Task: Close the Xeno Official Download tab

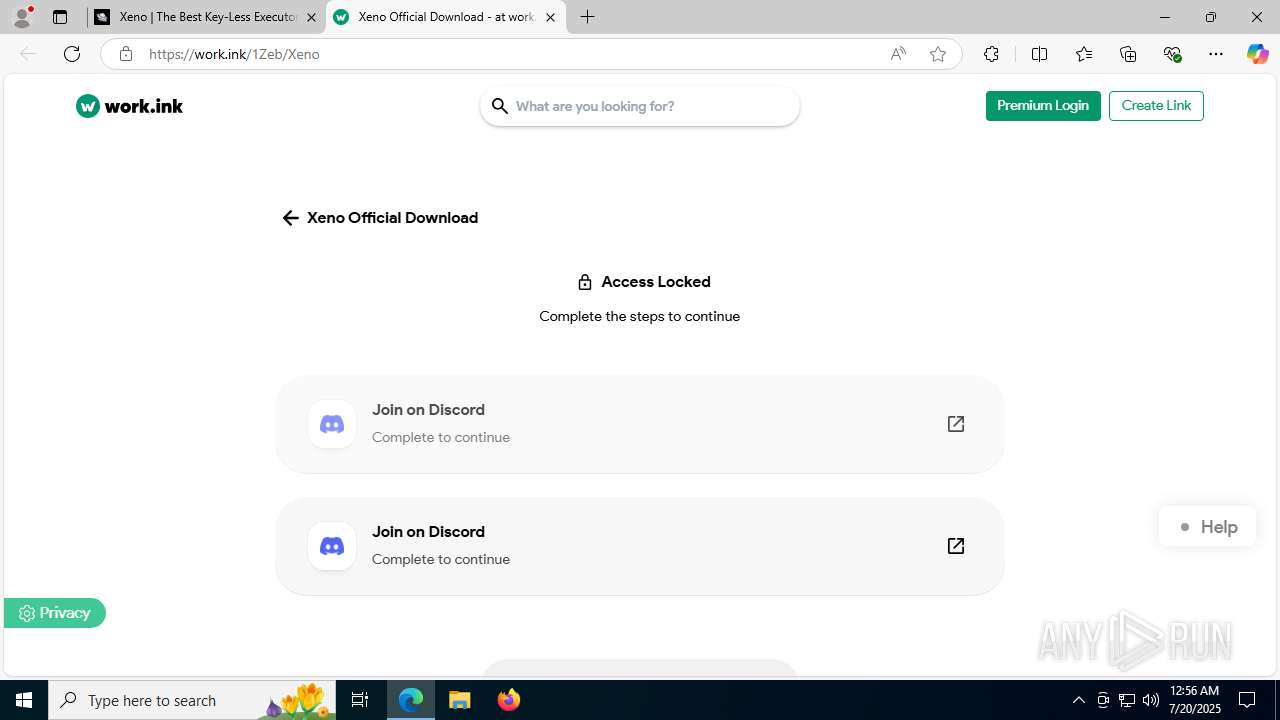Action: click(550, 17)
